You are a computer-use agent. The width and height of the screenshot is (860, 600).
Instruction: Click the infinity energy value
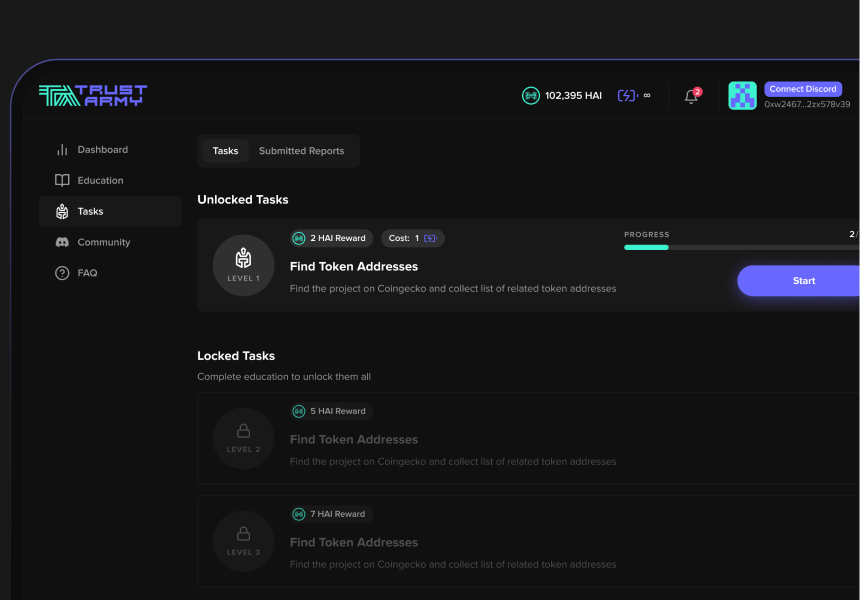click(647, 95)
